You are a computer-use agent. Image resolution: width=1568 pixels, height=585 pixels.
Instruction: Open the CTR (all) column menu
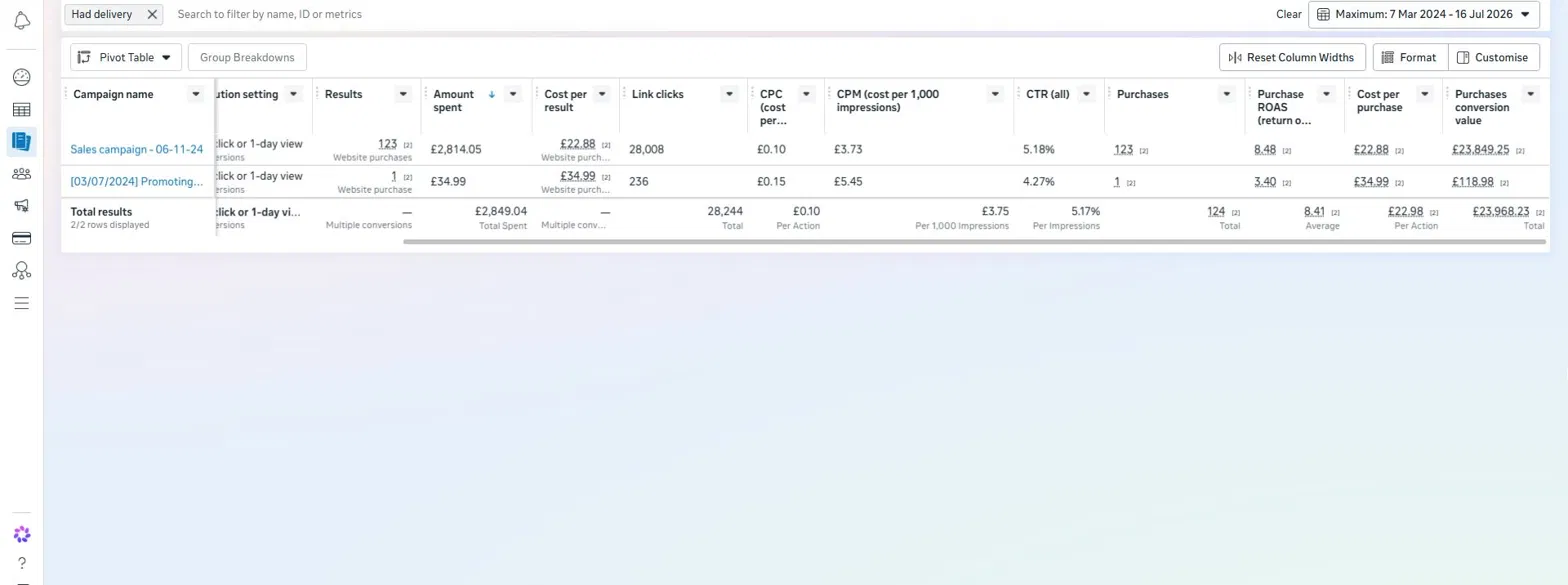(1087, 94)
